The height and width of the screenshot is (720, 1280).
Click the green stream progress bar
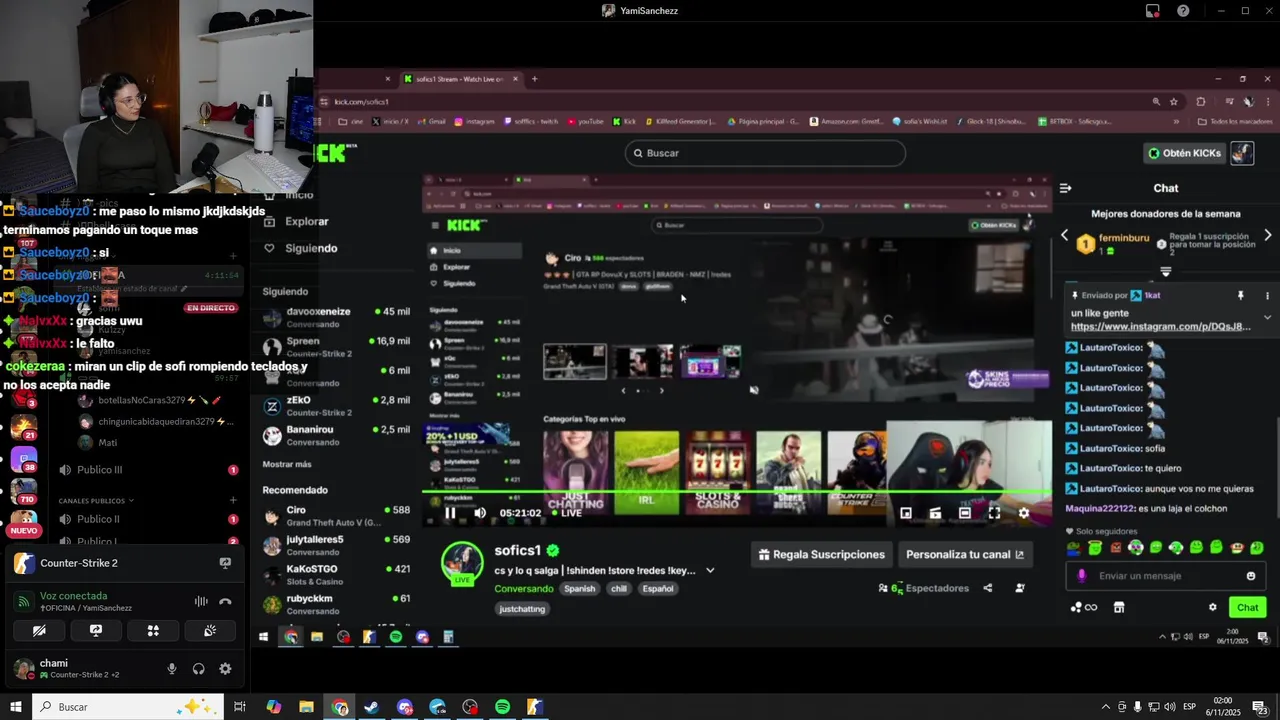point(737,493)
